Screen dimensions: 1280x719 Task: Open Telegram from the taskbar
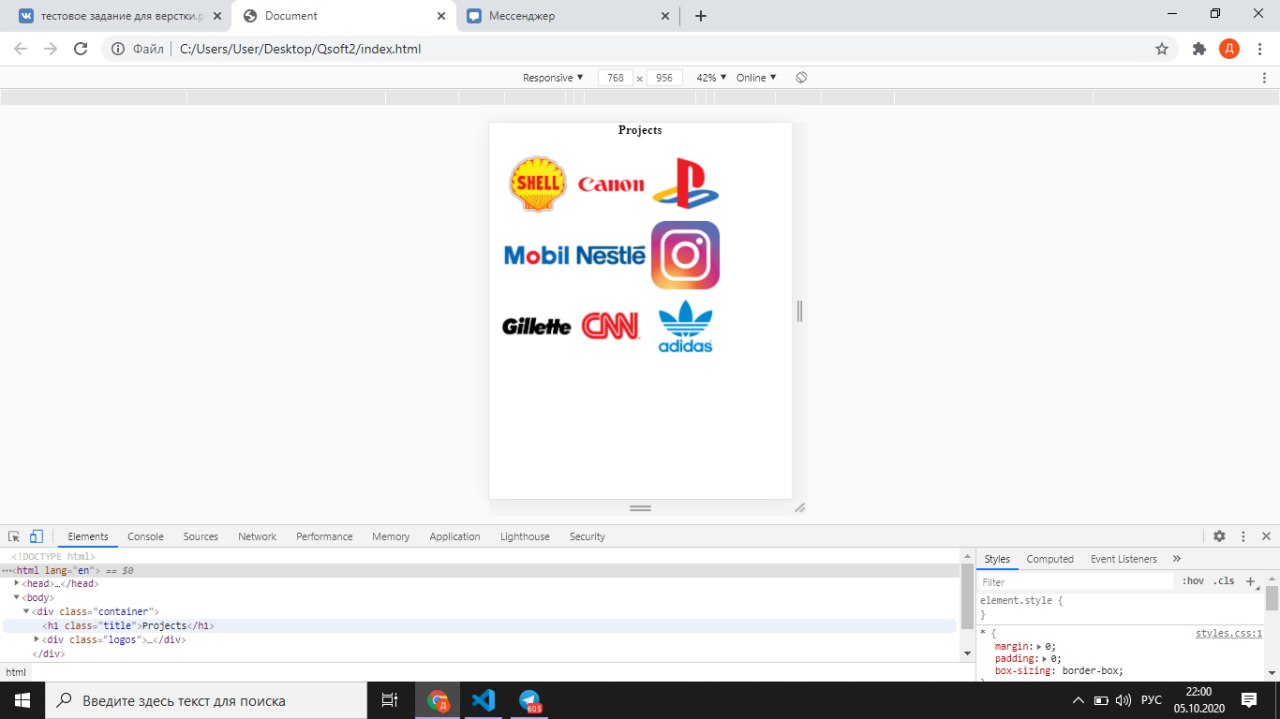click(x=529, y=700)
